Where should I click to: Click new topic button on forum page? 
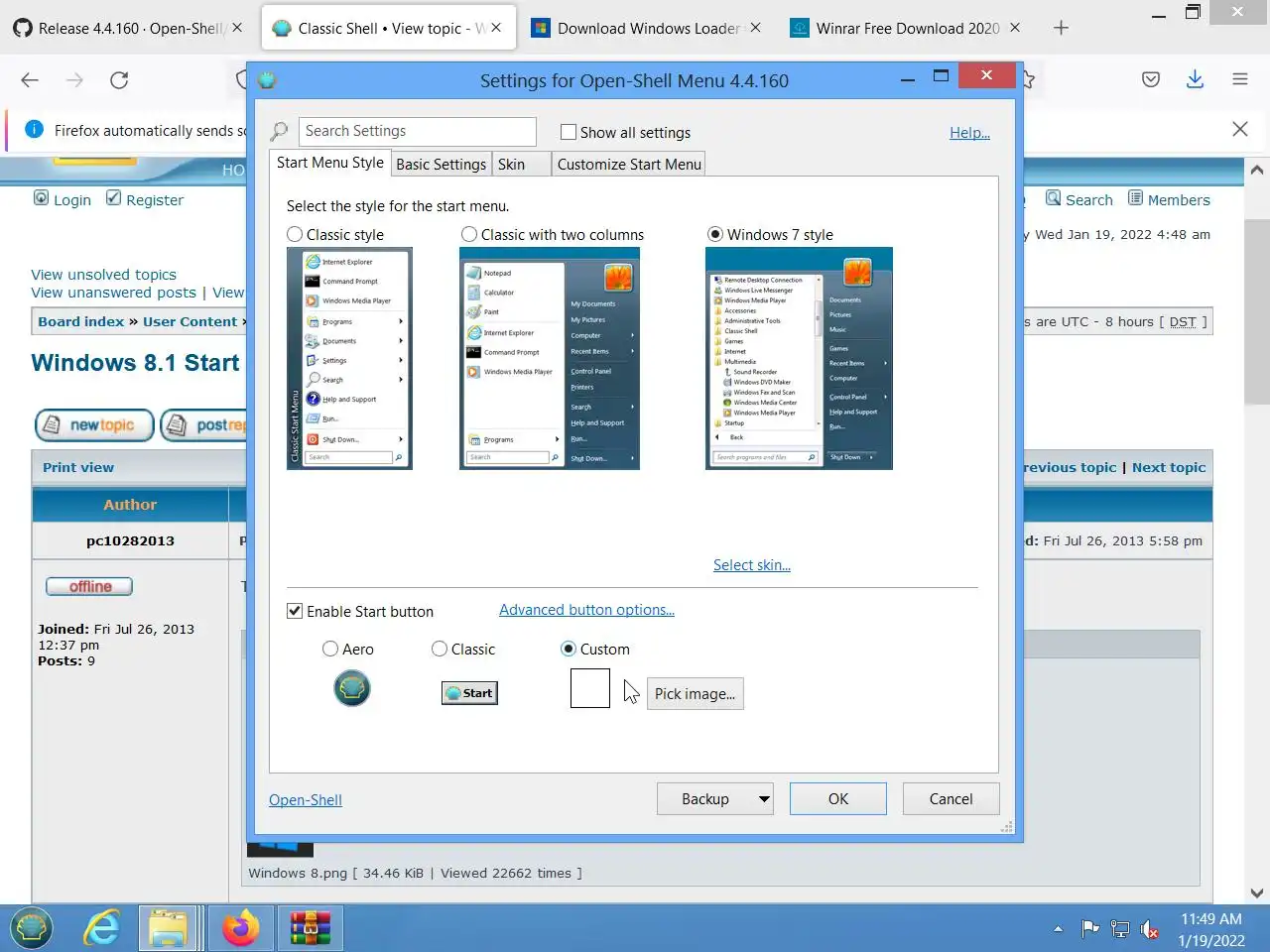tap(94, 425)
